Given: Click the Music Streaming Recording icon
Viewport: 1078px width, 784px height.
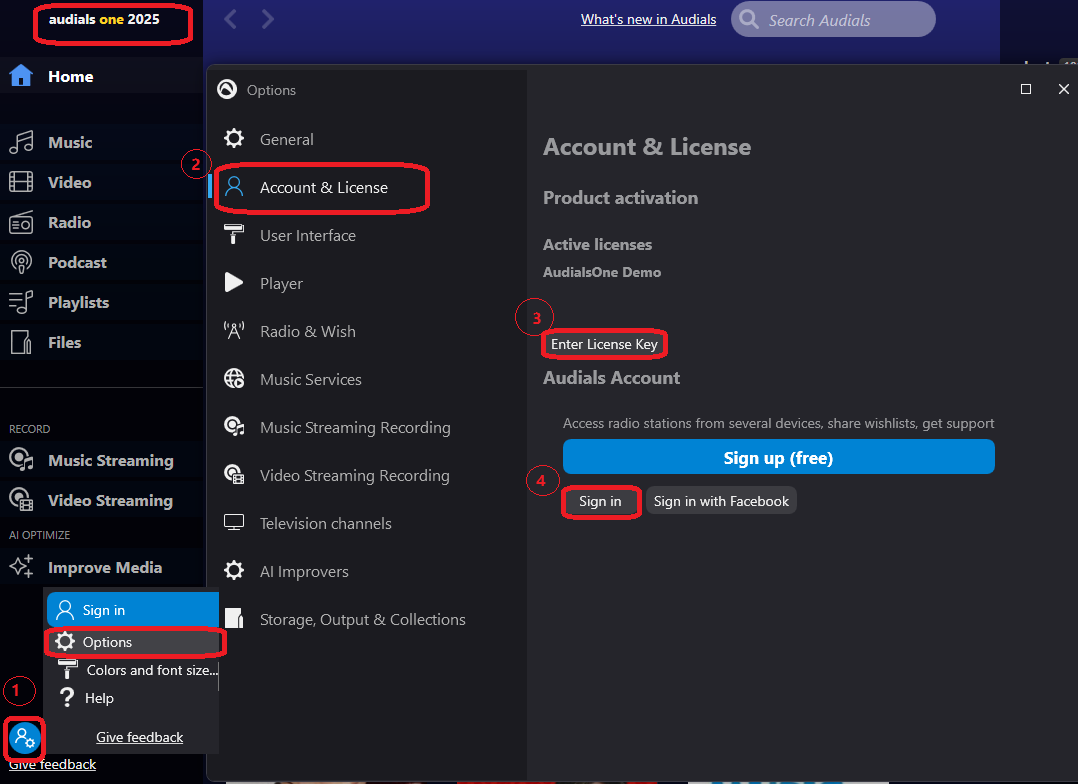Looking at the screenshot, I should click(x=234, y=426).
